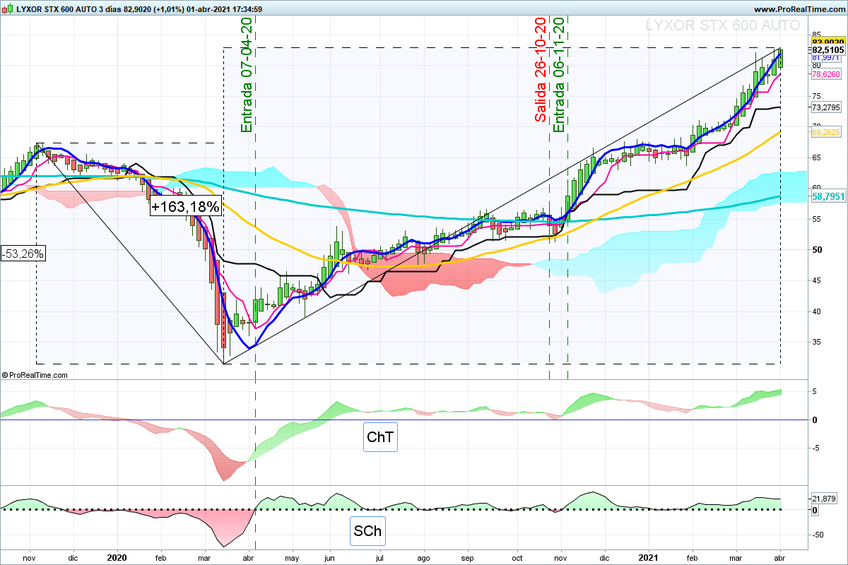Click the 21,879 SCh value tag
848x565 pixels.
(x=824, y=498)
